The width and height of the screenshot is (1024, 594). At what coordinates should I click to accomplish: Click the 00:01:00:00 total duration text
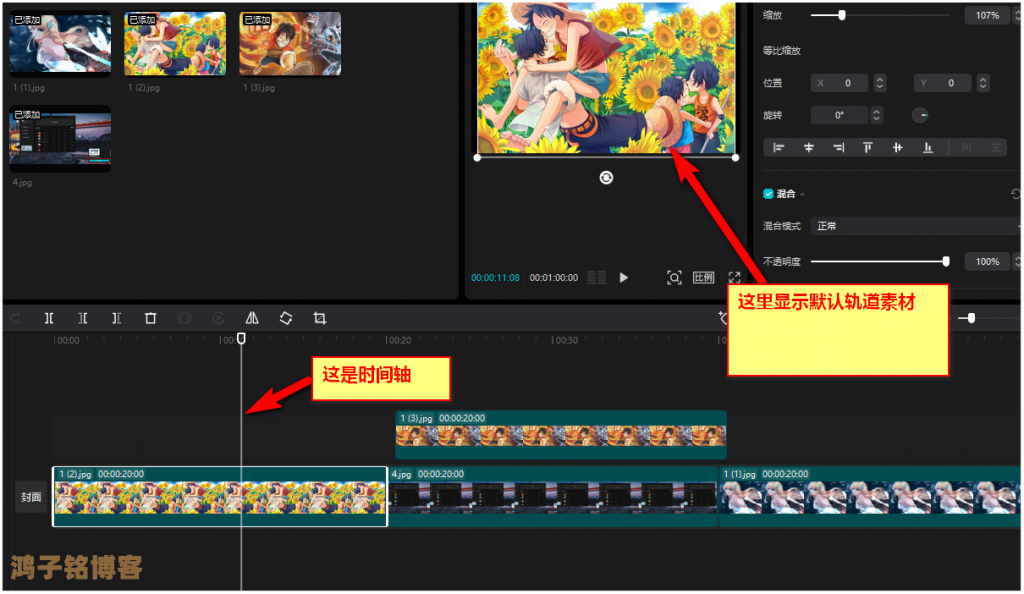(x=554, y=277)
